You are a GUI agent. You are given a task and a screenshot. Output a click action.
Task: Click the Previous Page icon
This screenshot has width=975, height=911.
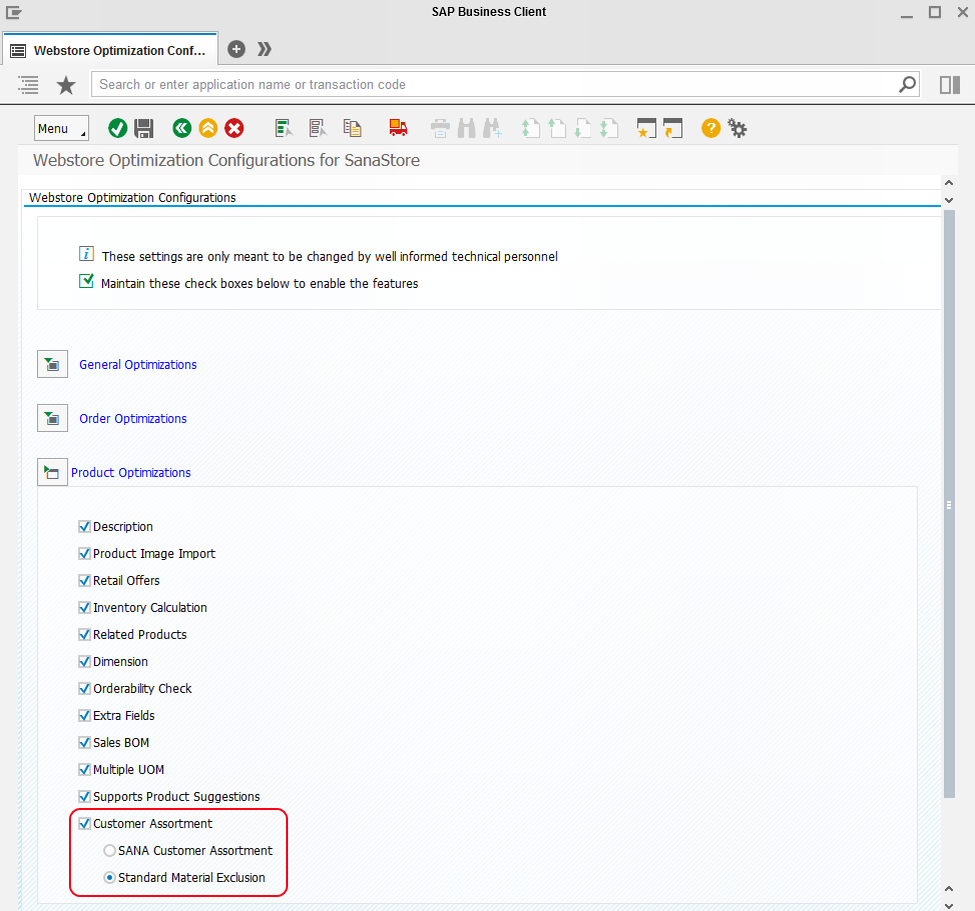click(557, 129)
